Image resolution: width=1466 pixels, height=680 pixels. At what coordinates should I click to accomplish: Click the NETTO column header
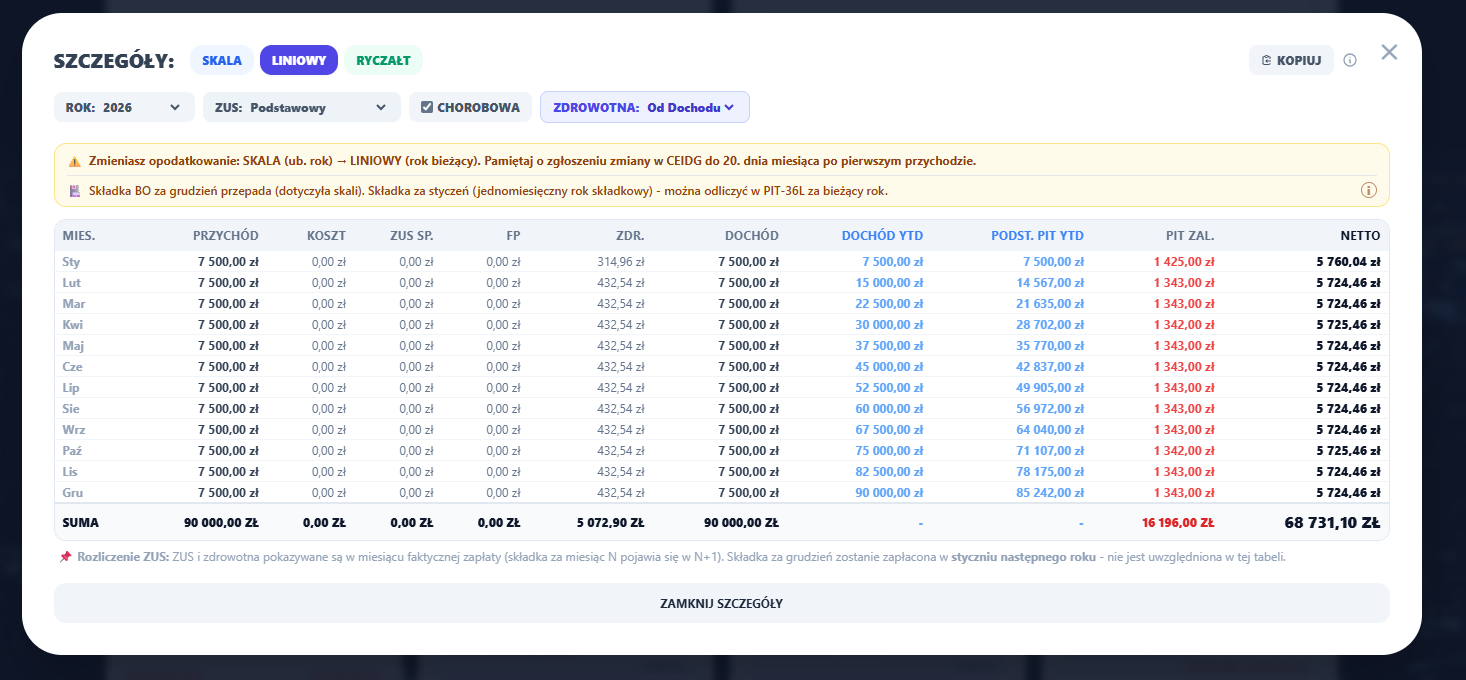tap(1360, 236)
